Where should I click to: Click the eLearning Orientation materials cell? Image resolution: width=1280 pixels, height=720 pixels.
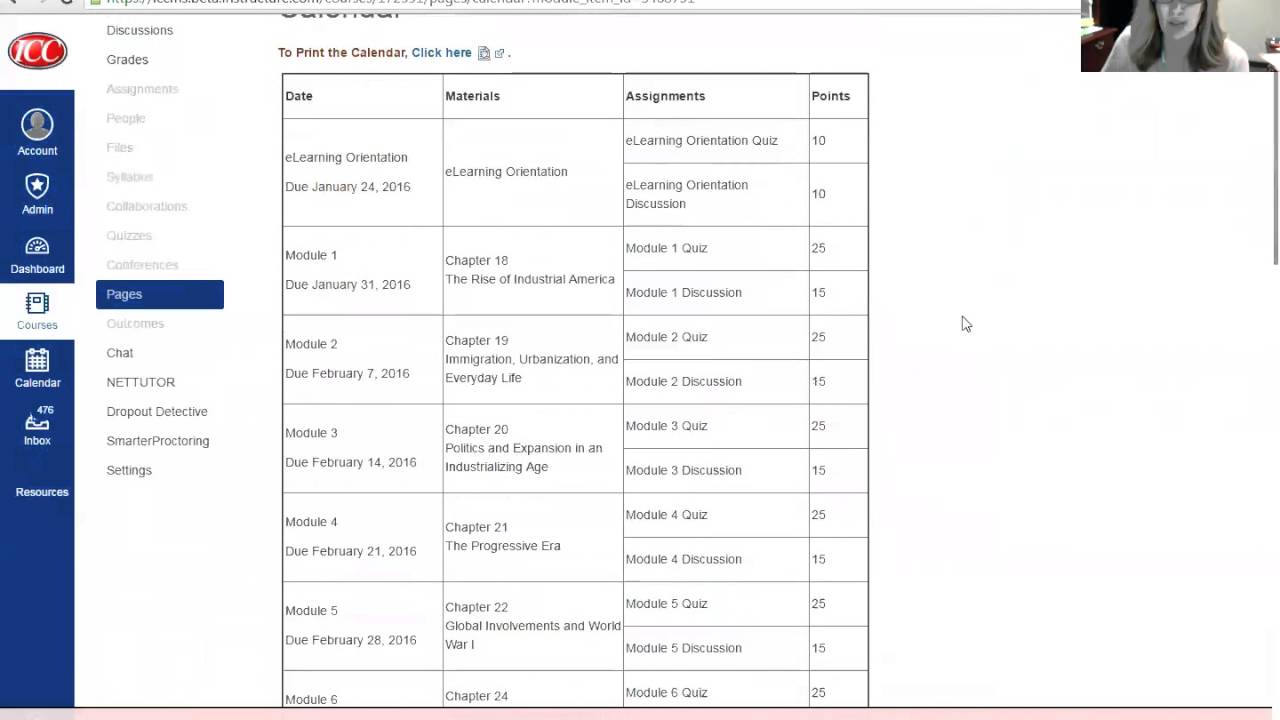[533, 172]
